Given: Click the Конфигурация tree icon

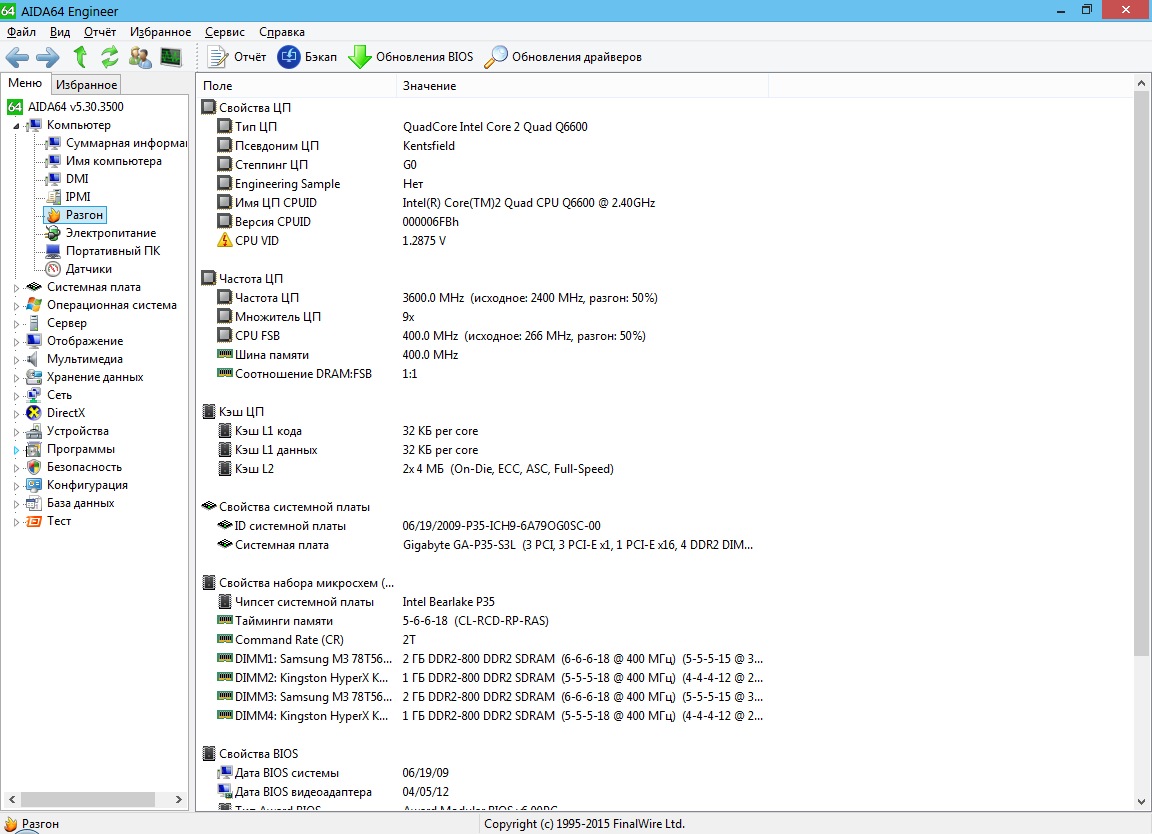Looking at the screenshot, I should point(34,485).
